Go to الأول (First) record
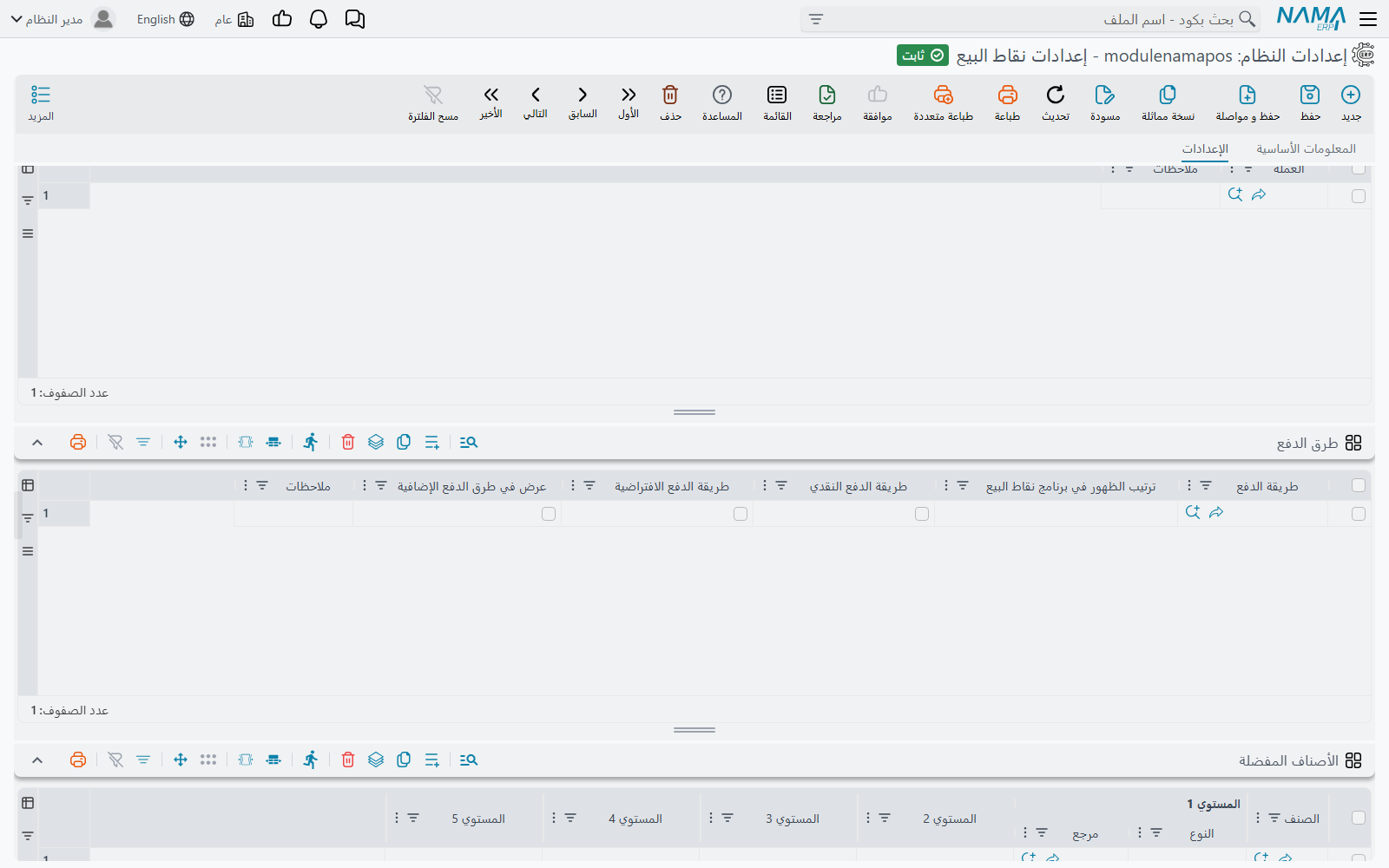This screenshot has height=868, width=1389. [x=629, y=95]
